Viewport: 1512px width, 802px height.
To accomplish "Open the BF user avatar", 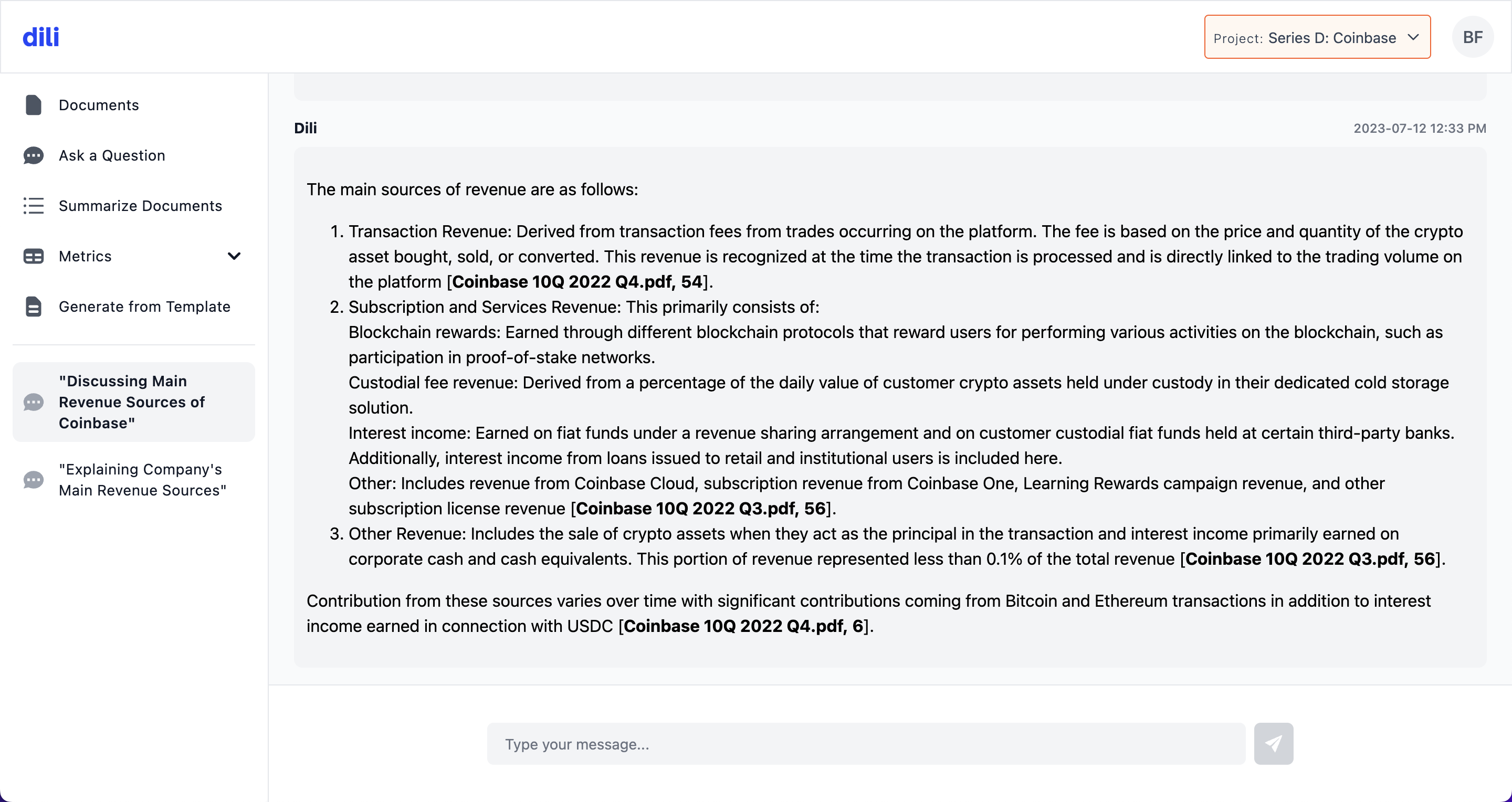I will pos(1472,37).
